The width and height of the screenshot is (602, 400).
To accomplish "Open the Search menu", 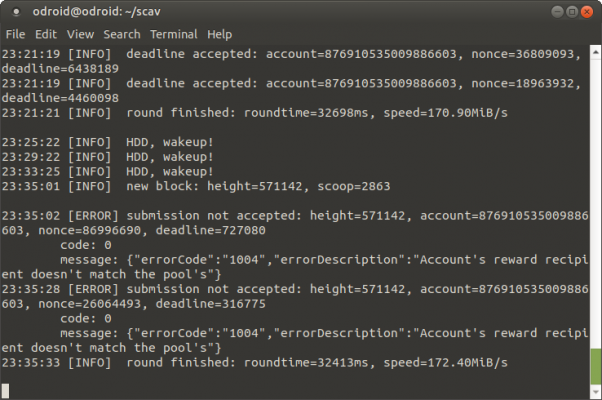I will [122, 35].
